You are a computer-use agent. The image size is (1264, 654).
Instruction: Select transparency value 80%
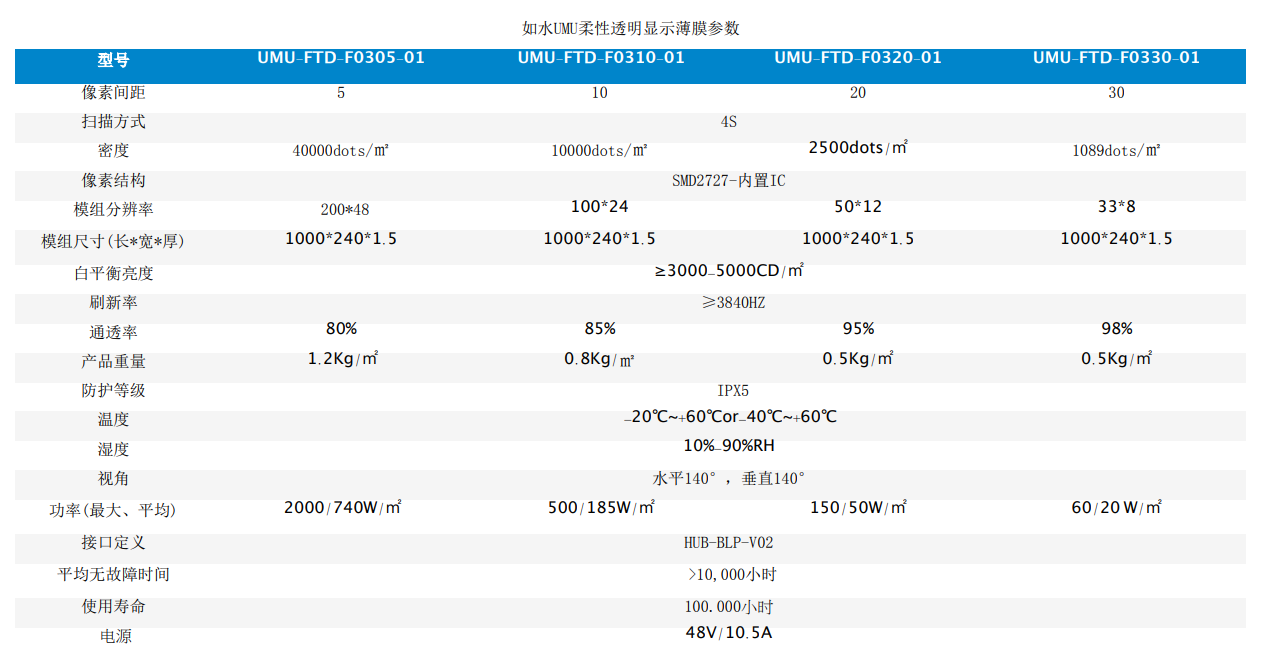[341, 329]
